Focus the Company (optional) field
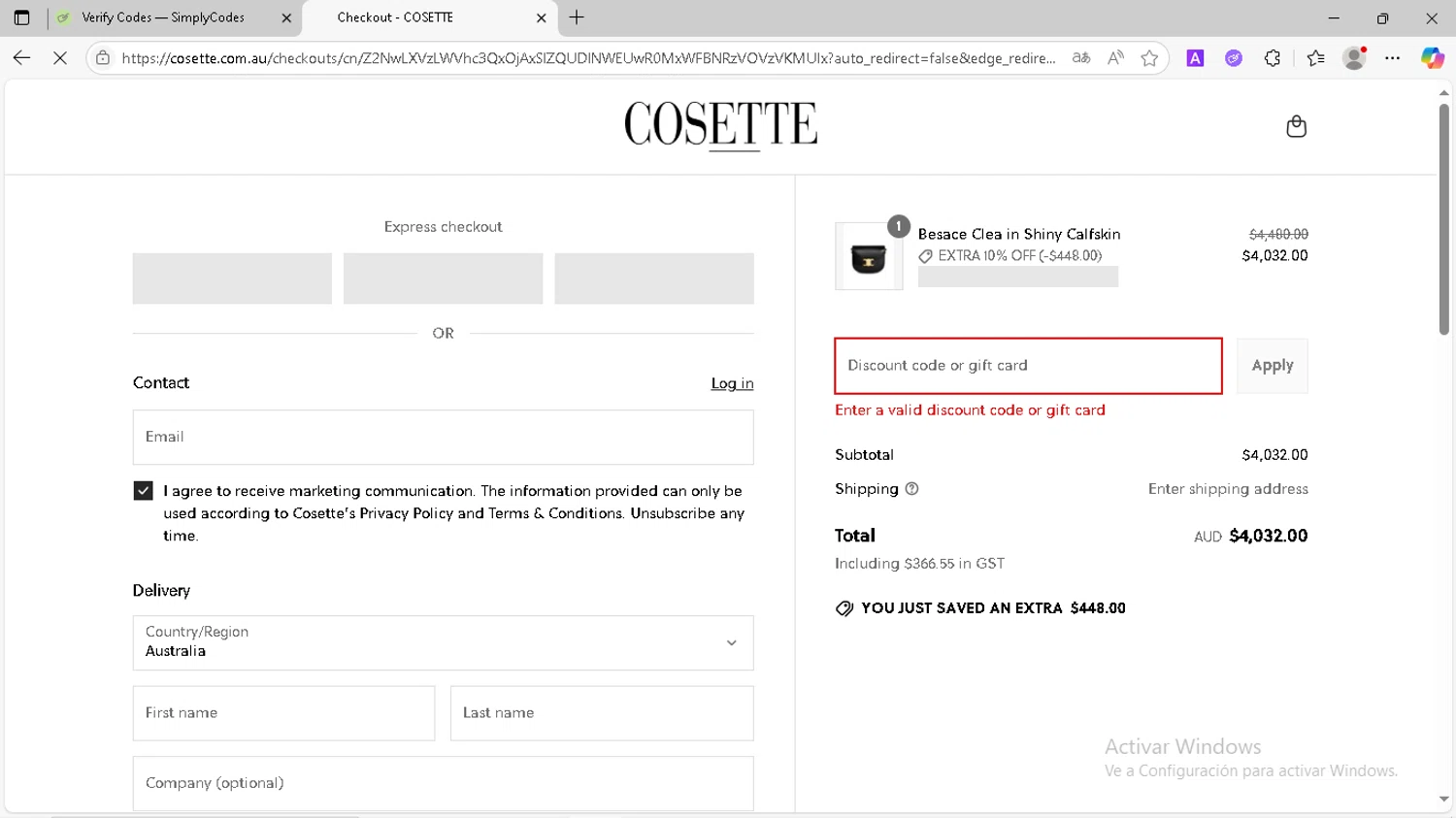Screen dimensions: 1456x818 point(444,783)
